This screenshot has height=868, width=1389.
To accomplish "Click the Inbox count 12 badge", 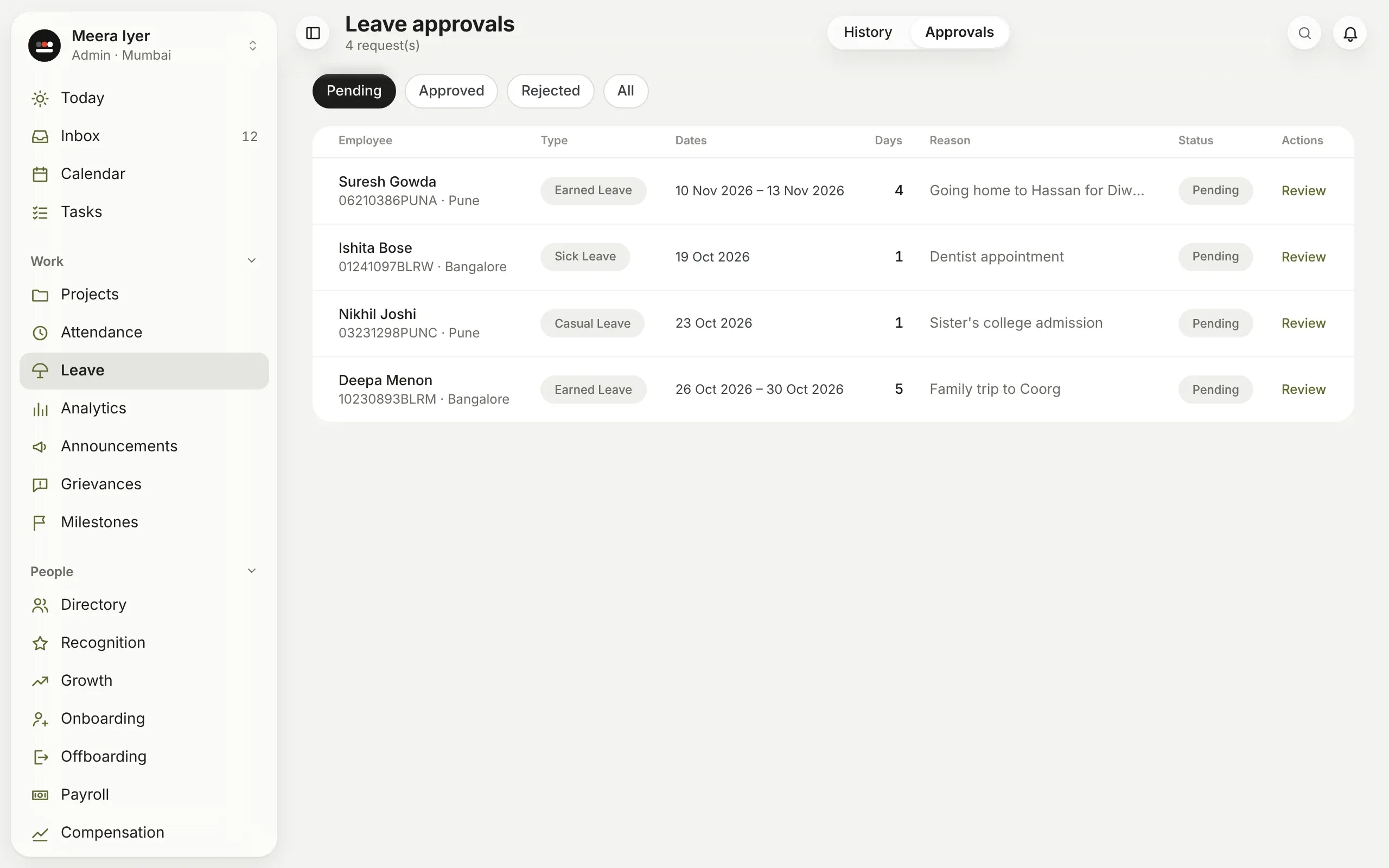I will (x=250, y=137).
